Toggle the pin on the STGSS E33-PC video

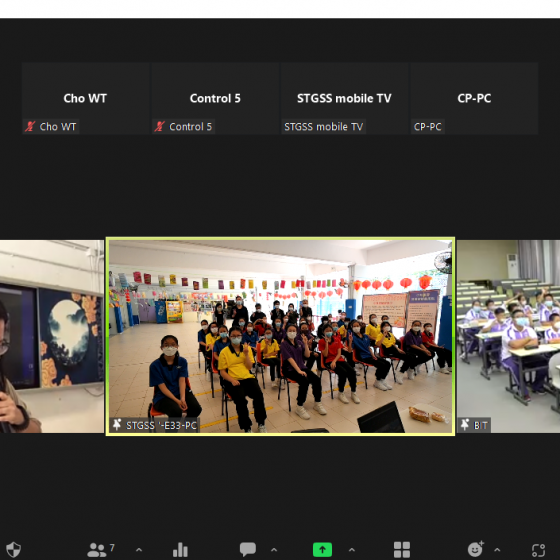(117, 424)
